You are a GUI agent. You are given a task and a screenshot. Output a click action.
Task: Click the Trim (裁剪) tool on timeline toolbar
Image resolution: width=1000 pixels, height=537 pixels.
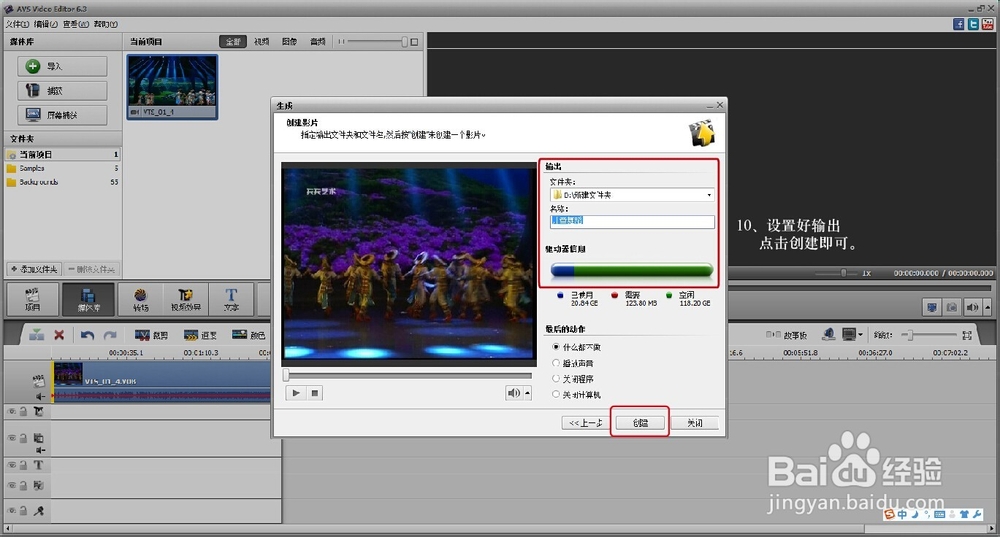pos(151,335)
